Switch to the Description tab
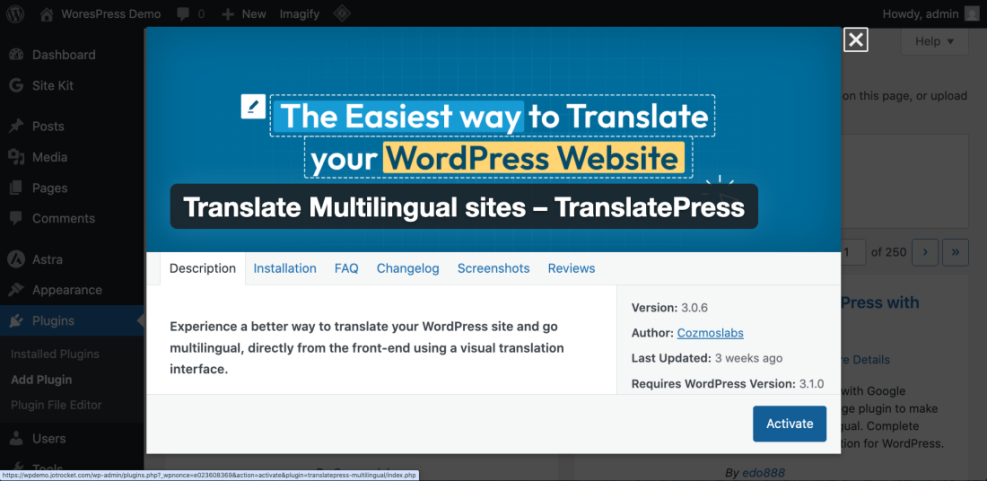This screenshot has width=987, height=481. tap(203, 268)
